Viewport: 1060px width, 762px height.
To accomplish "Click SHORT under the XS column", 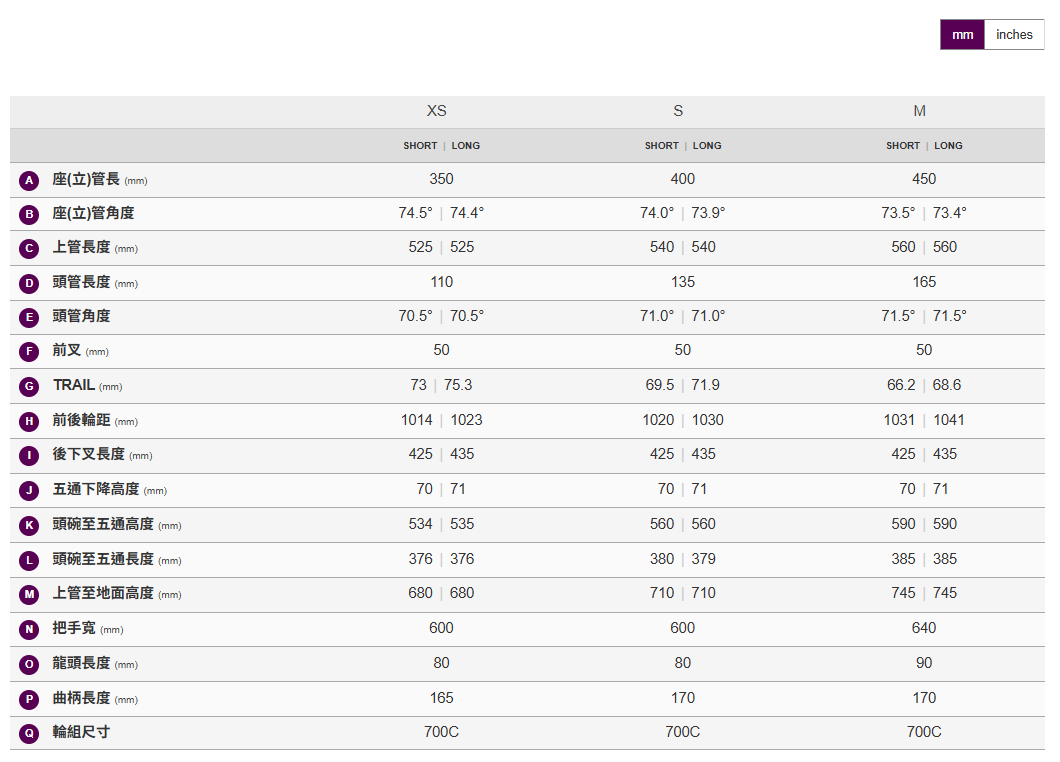I will [420, 146].
